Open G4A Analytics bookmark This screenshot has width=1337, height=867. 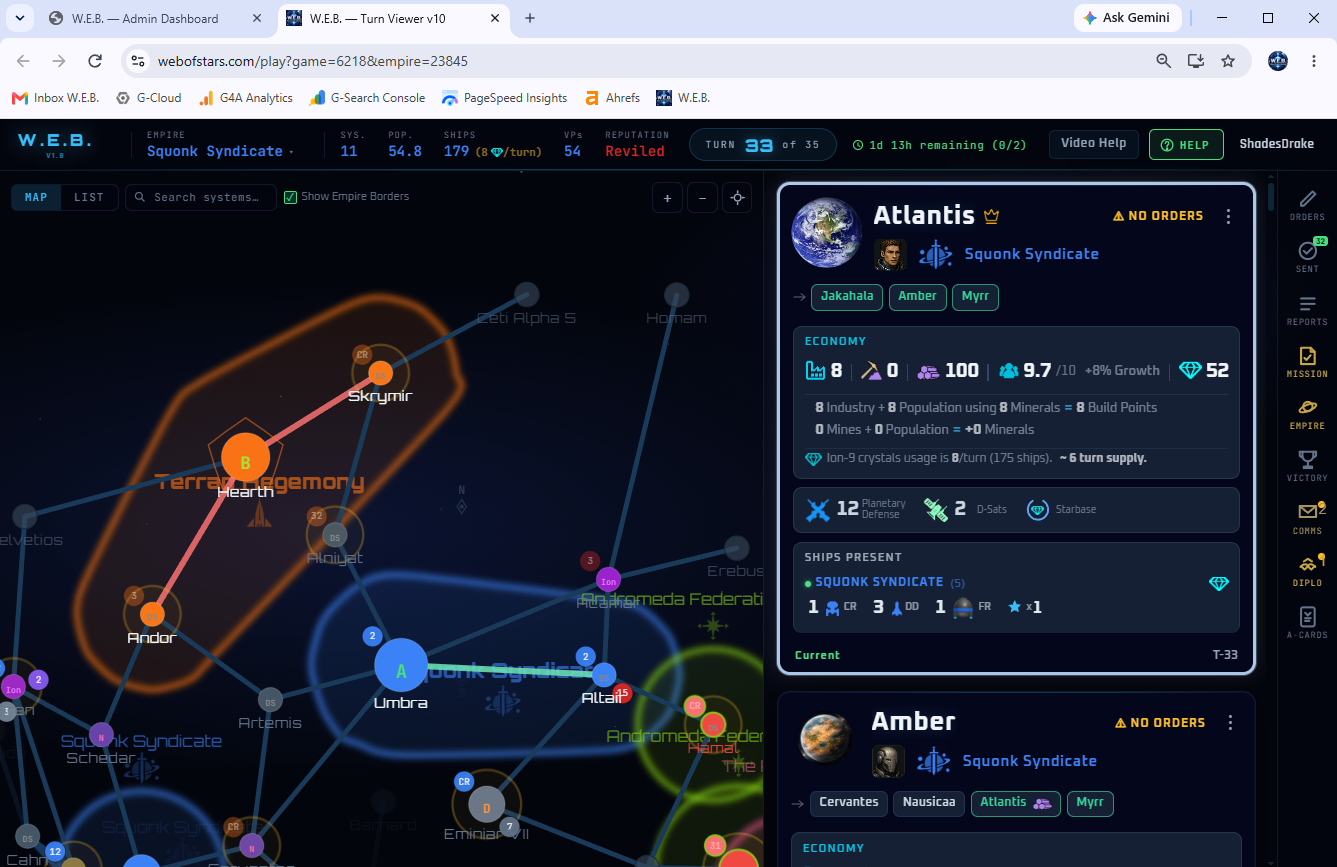coord(246,98)
